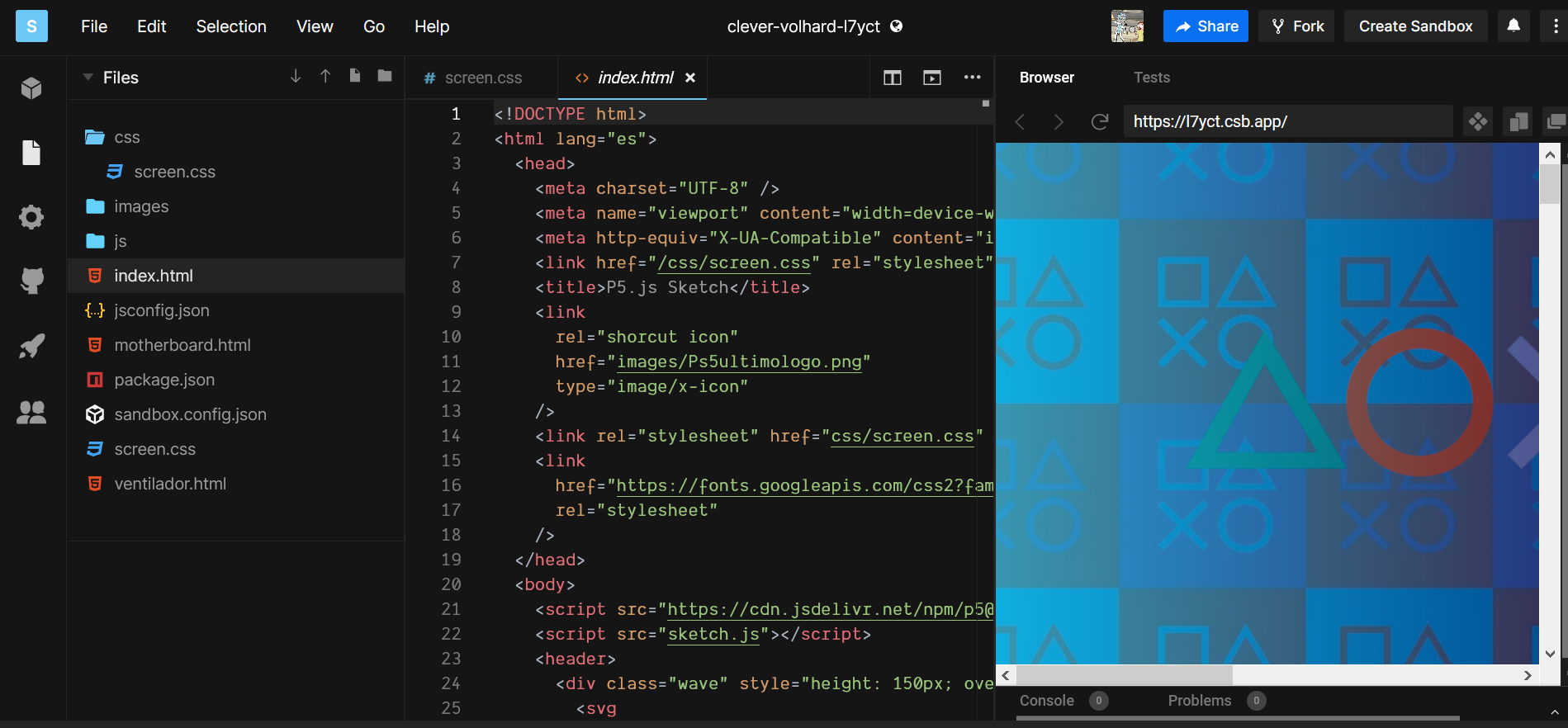1568x728 pixels.
Task: Open the Help menu
Action: [432, 26]
